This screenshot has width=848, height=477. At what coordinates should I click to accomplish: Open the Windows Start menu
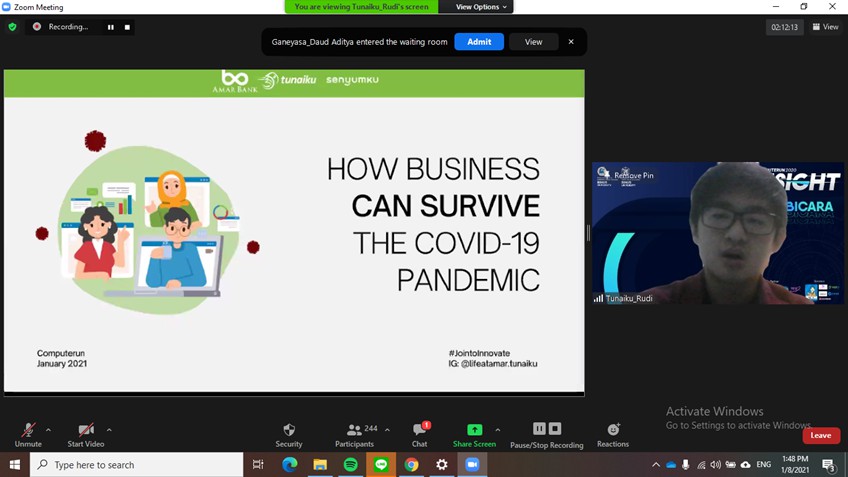pos(15,465)
